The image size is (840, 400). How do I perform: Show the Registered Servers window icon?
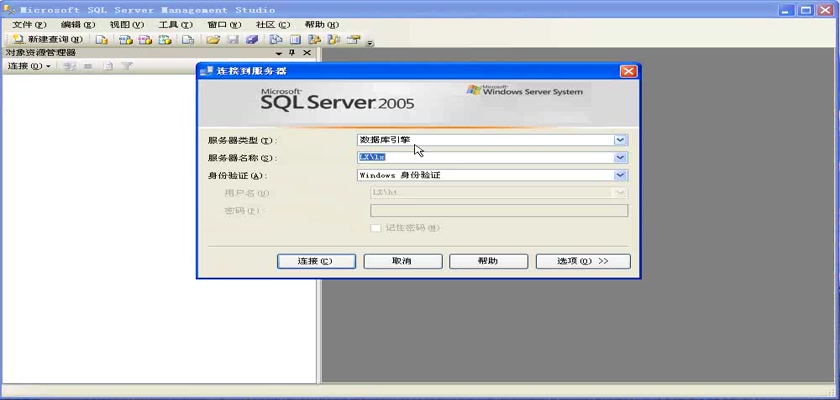tap(276, 40)
